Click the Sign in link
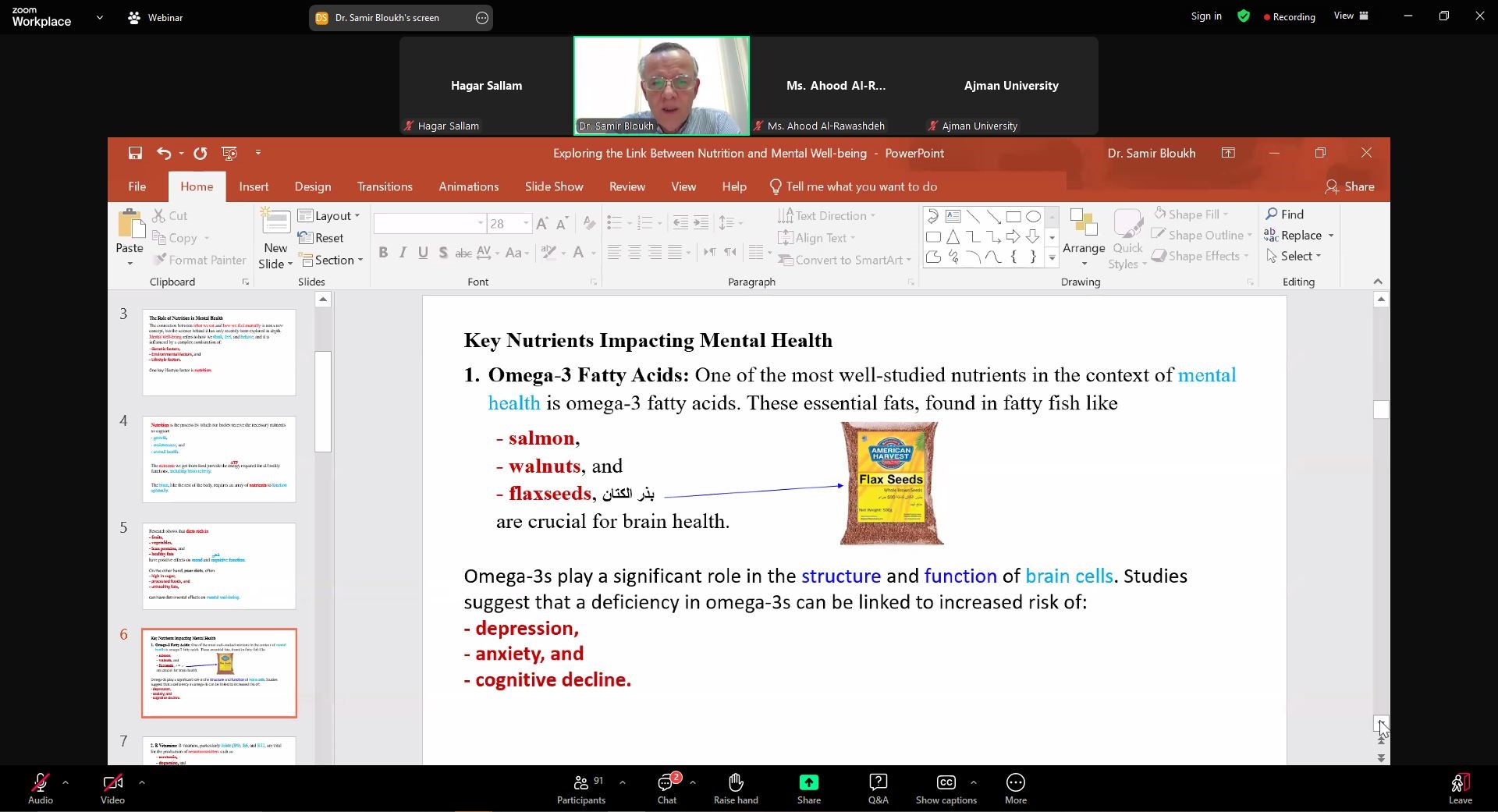Viewport: 1498px width, 812px height. click(x=1205, y=16)
